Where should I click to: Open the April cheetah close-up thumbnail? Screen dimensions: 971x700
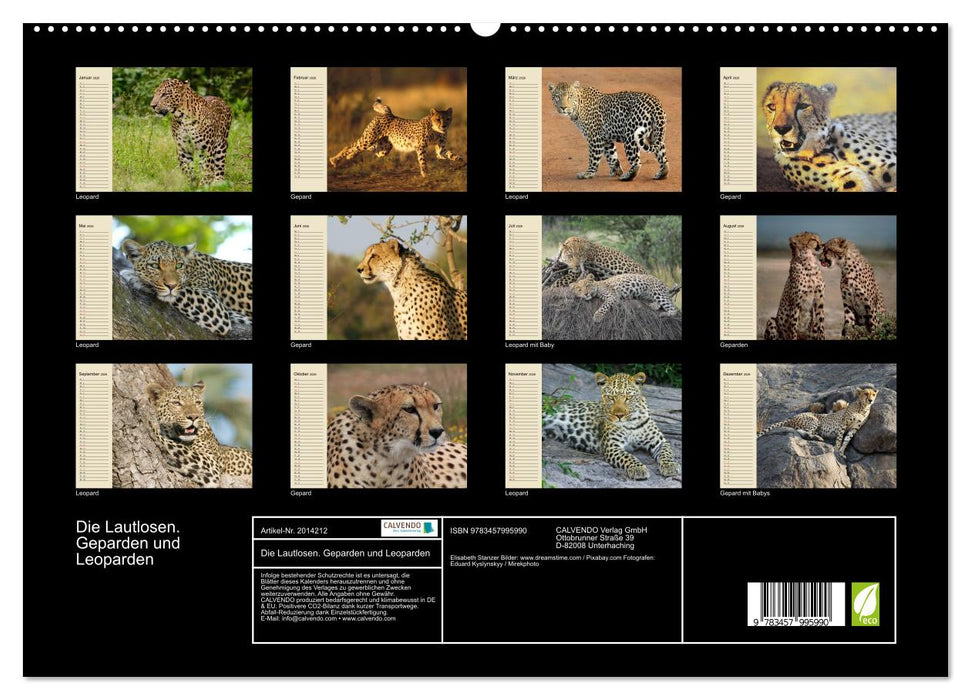point(825,131)
